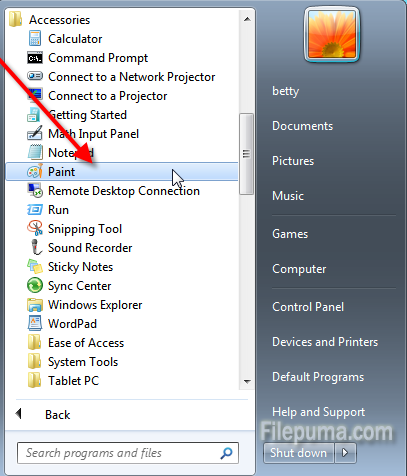Open the Shut down options arrow
This screenshot has height=476, width=407.
[345, 453]
